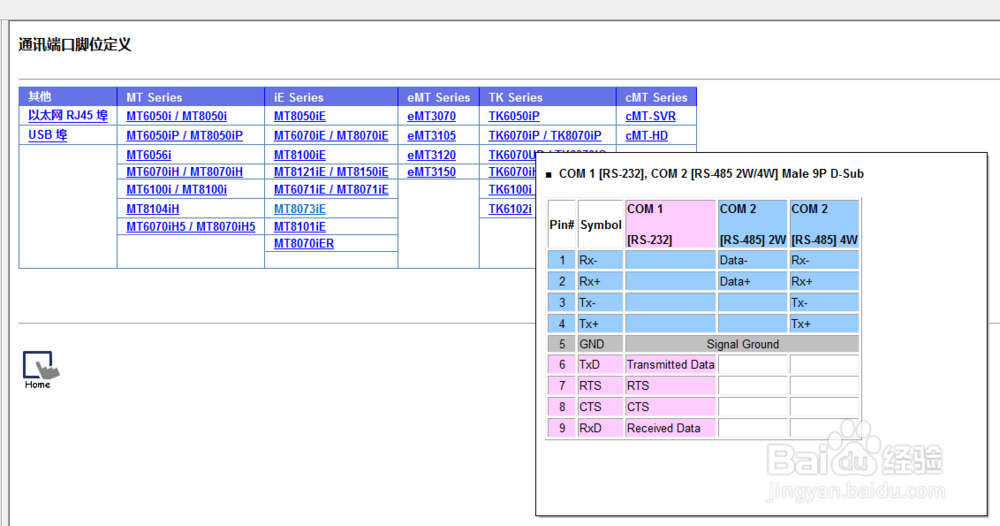This screenshot has width=1000, height=526.
Task: Open MT6050iP / MT8050iP link
Action: [184, 135]
